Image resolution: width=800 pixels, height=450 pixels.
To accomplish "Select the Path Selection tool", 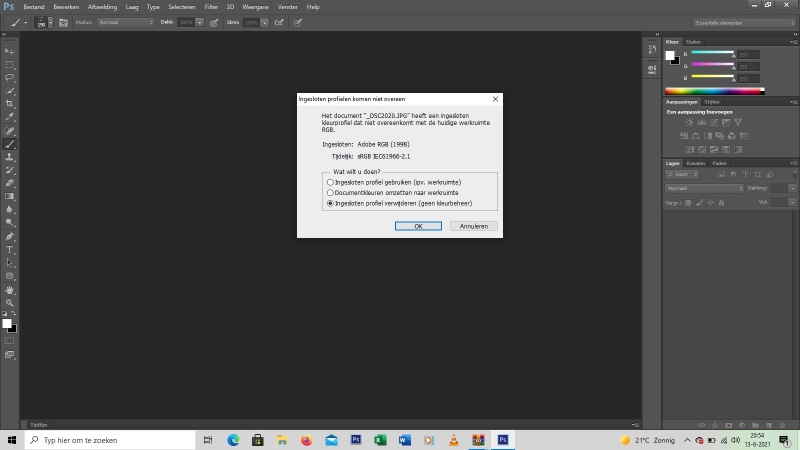I will pyautogui.click(x=10, y=263).
